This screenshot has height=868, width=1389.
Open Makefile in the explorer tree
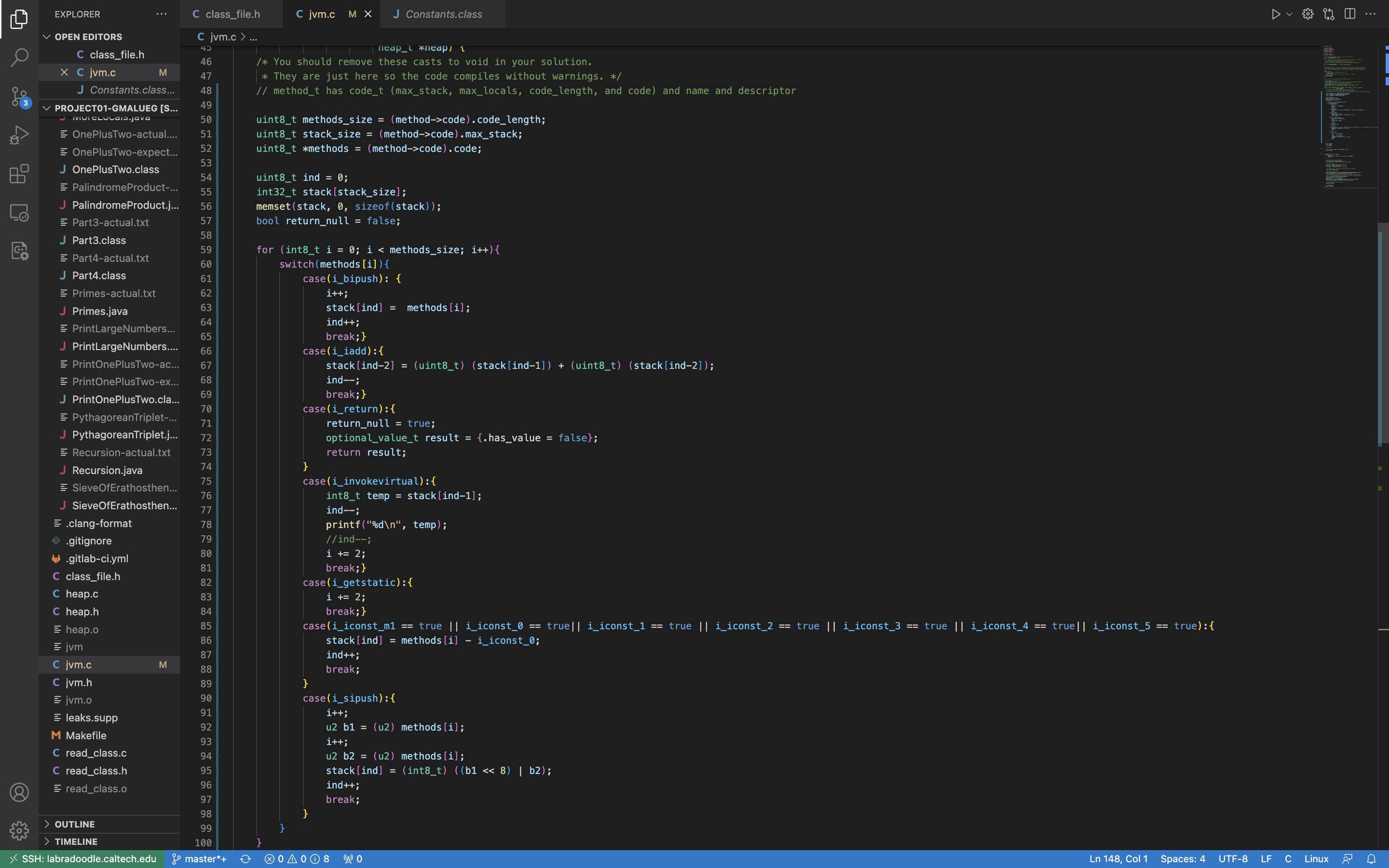(85, 735)
